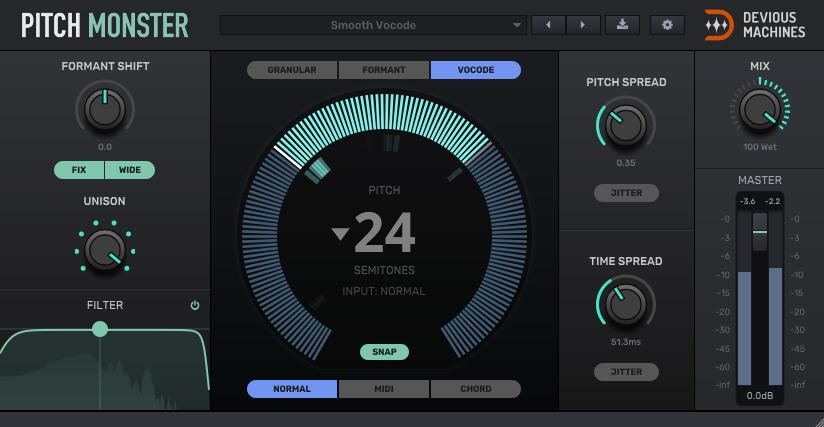824x427 pixels.
Task: Click the Formant Shift knob
Action: click(x=104, y=110)
